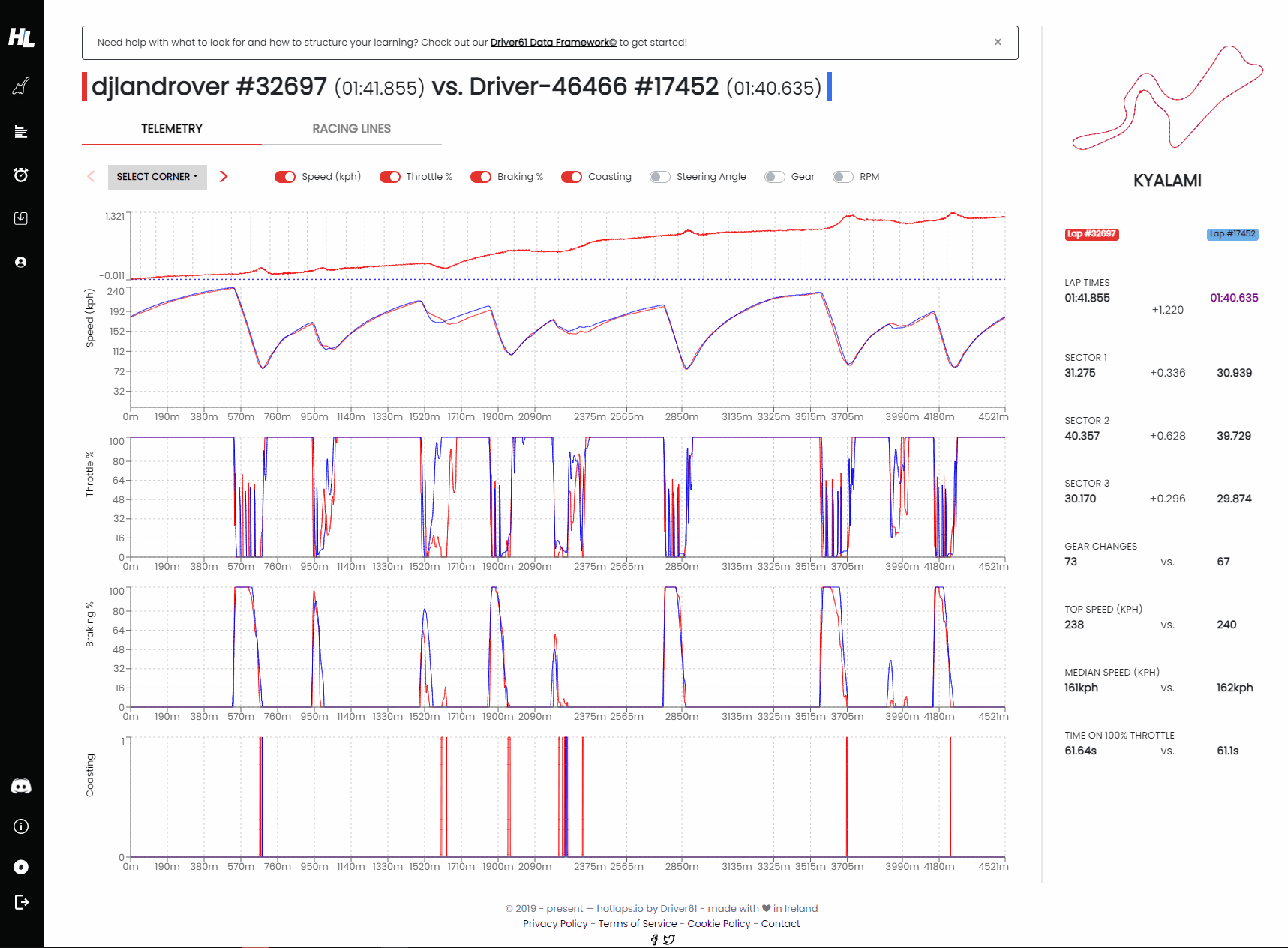Viewport: 1288px width, 948px height.
Task: Click the HL logo in the sidebar
Action: 21,37
